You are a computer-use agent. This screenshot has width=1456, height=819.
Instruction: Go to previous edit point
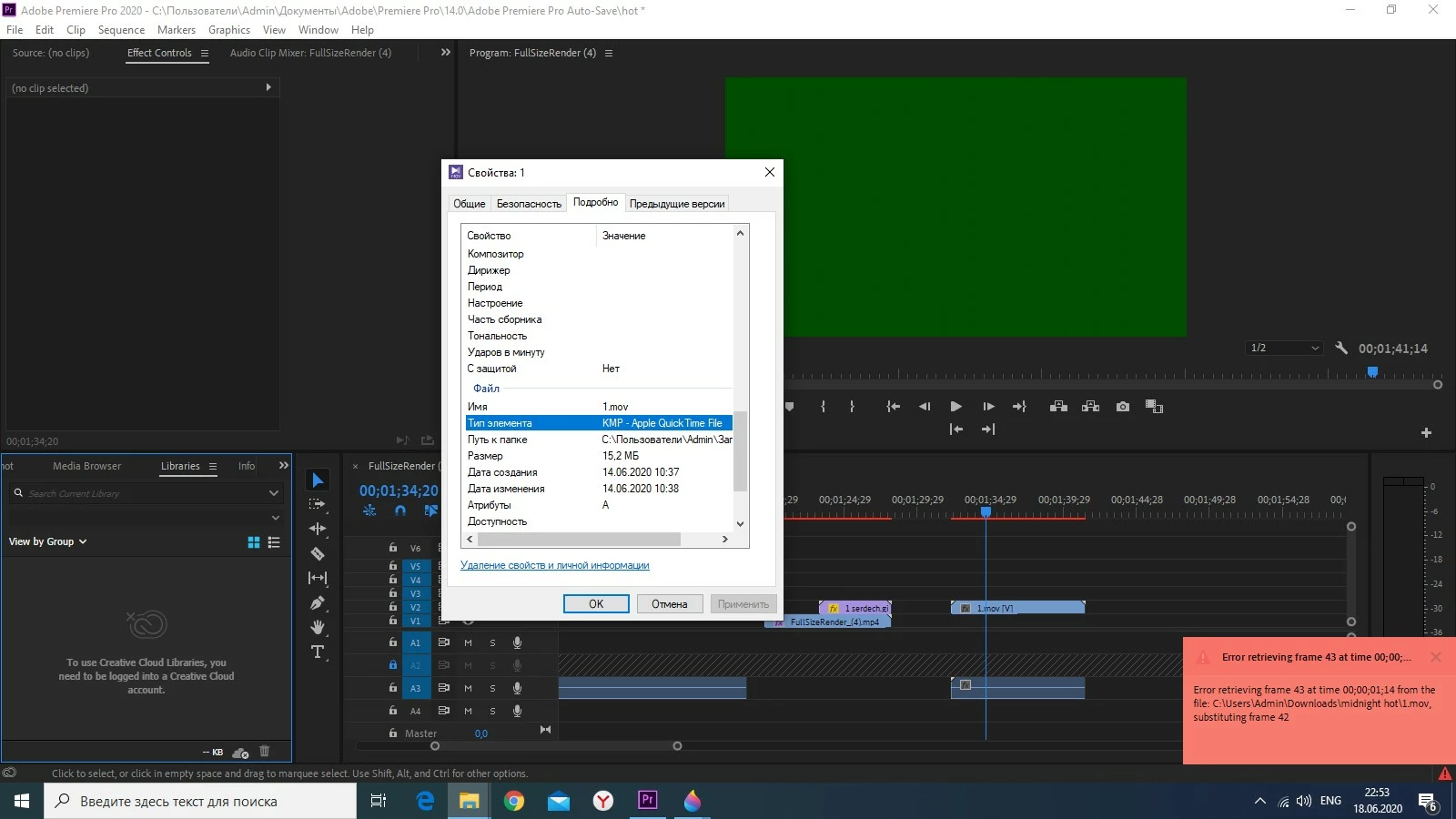tap(956, 429)
